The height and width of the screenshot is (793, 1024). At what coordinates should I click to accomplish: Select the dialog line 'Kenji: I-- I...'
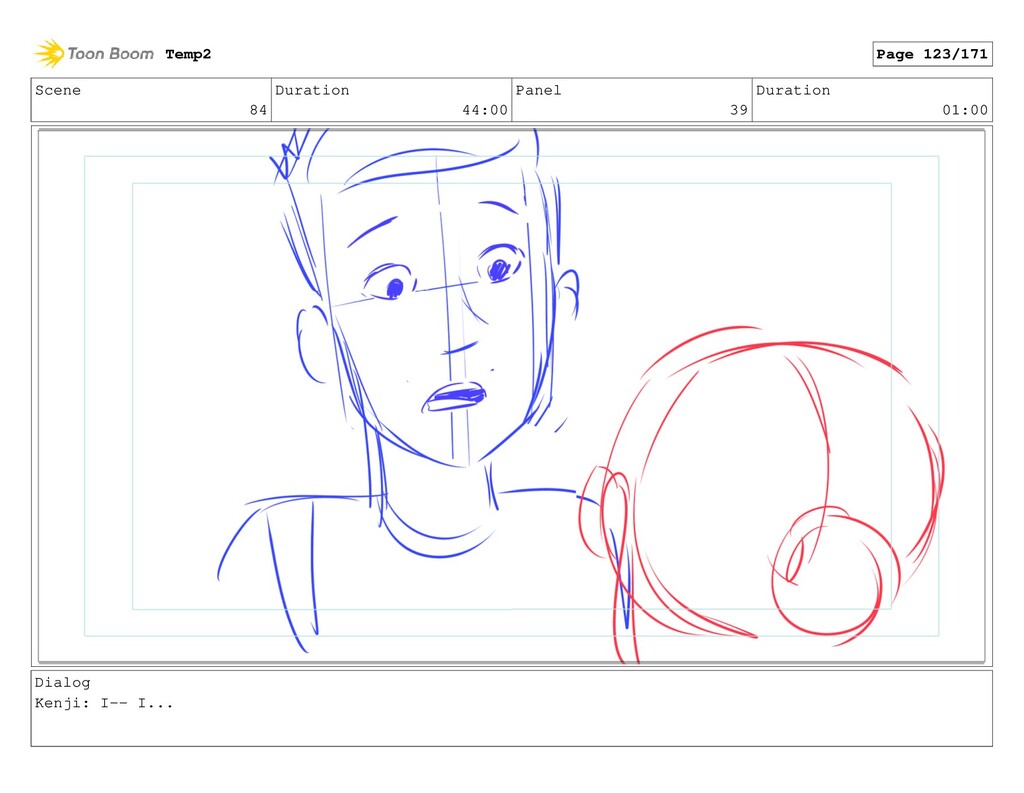click(x=104, y=704)
